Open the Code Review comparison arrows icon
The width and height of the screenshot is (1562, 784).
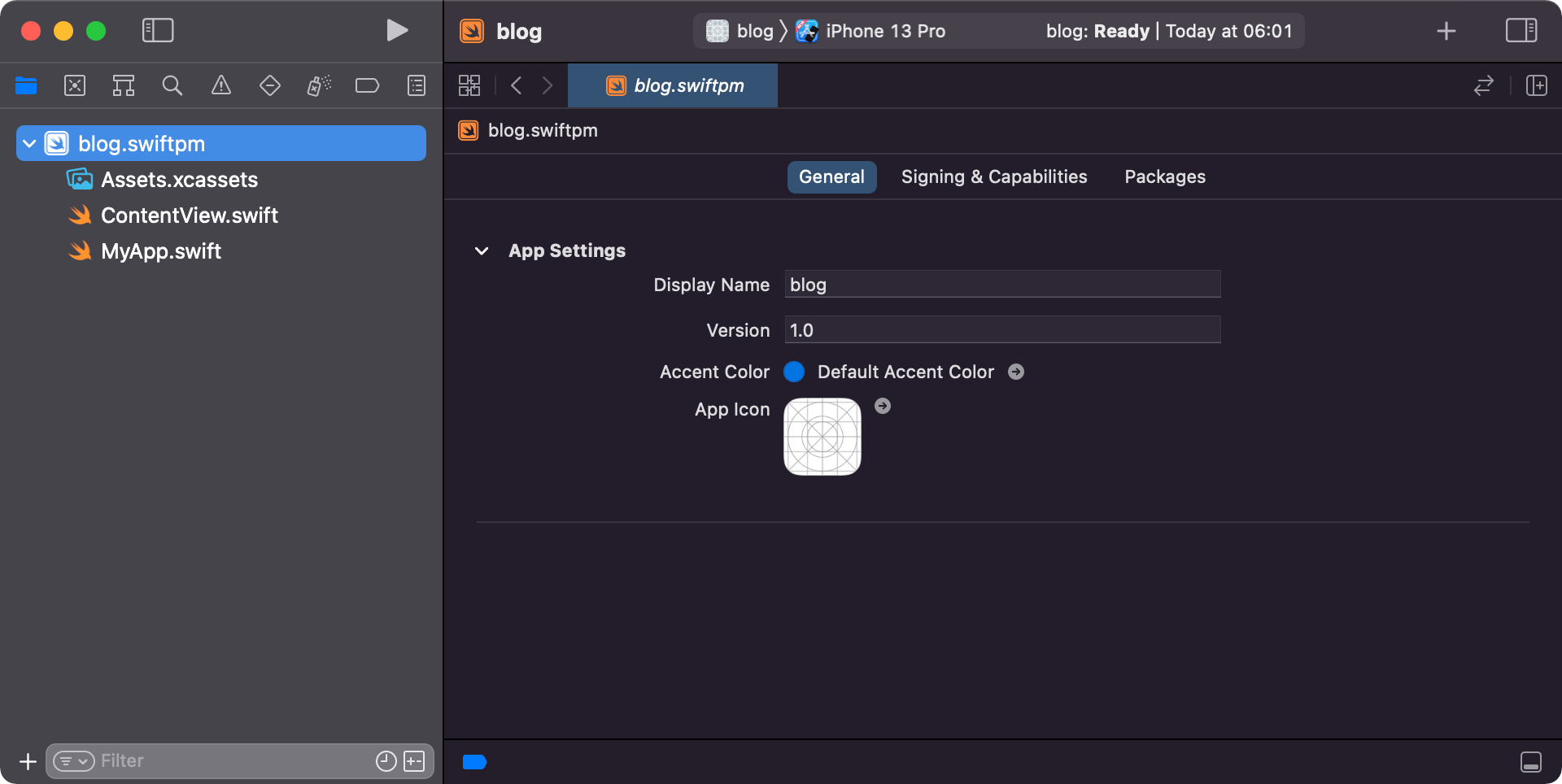tap(1483, 85)
